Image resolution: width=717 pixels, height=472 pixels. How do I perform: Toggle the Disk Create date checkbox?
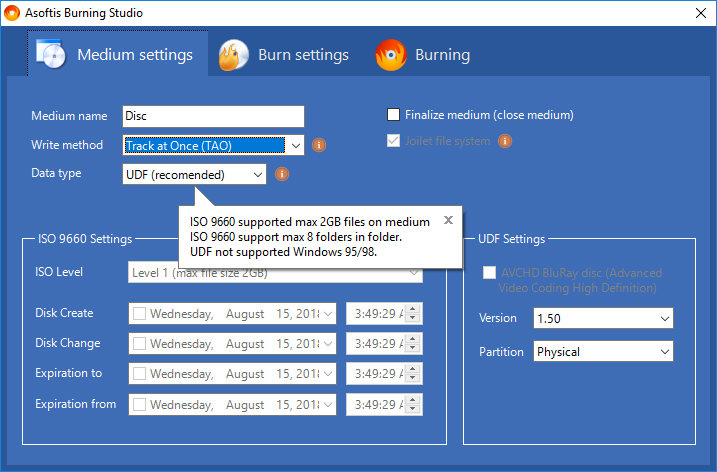tap(140, 314)
